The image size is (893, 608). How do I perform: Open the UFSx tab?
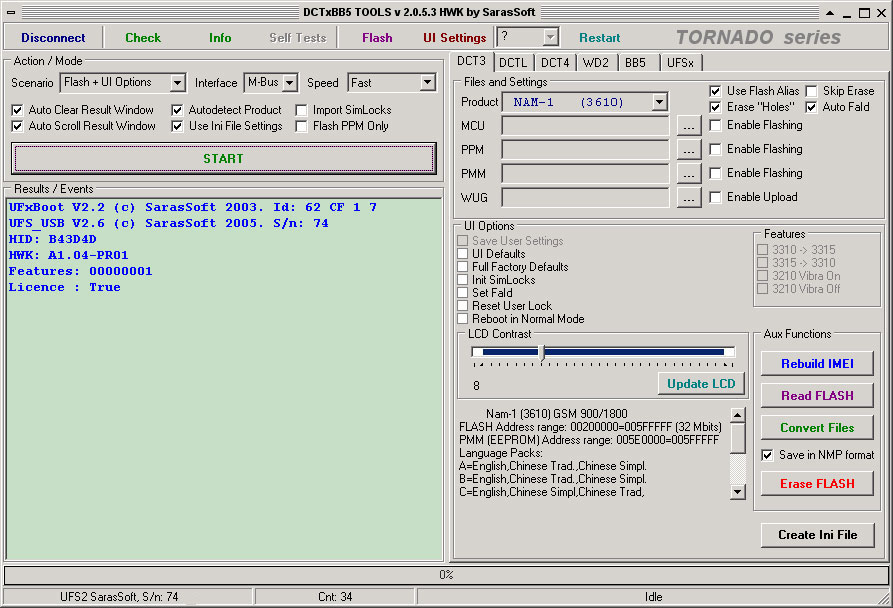tap(681, 63)
